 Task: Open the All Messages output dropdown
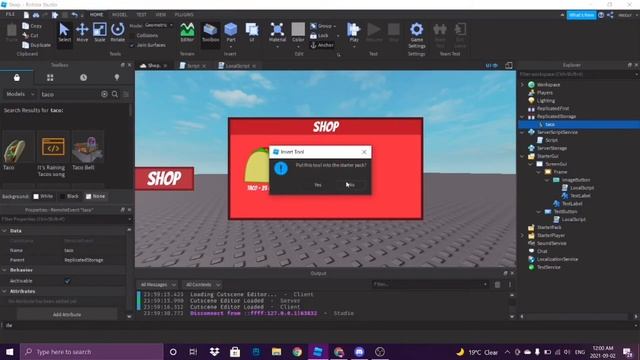click(x=158, y=284)
